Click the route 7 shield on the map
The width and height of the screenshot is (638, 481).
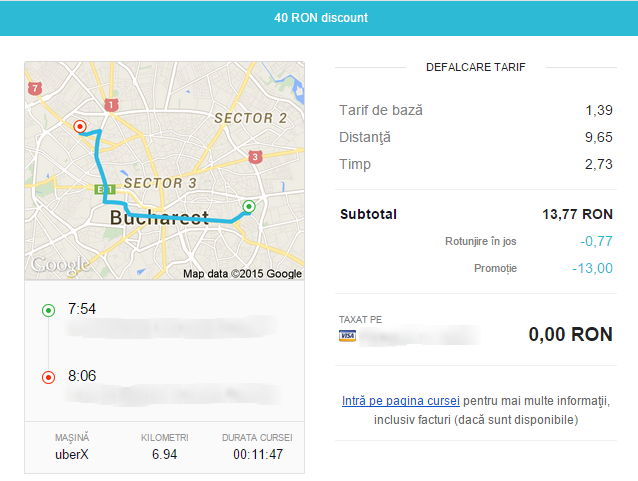tap(36, 89)
